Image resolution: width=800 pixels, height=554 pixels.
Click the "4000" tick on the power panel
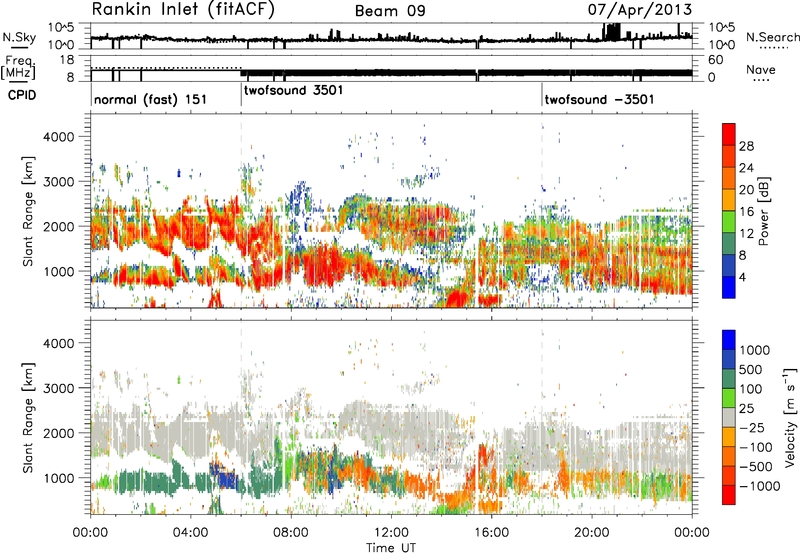point(58,137)
